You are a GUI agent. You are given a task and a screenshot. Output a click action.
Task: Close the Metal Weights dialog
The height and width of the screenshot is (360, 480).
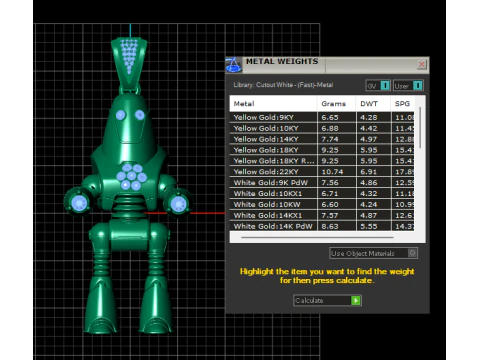point(422,64)
